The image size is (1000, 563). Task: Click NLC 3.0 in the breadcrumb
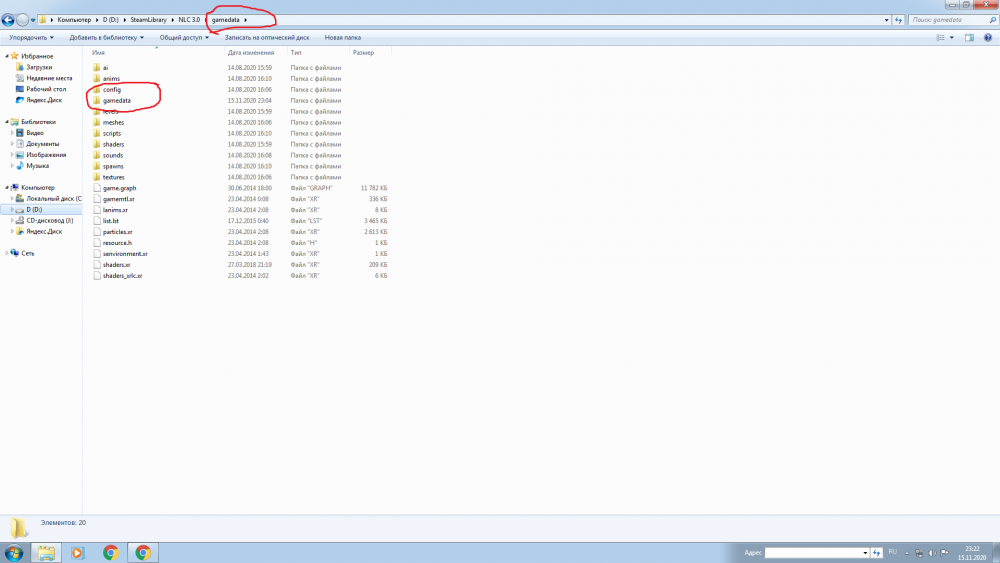pos(189,20)
